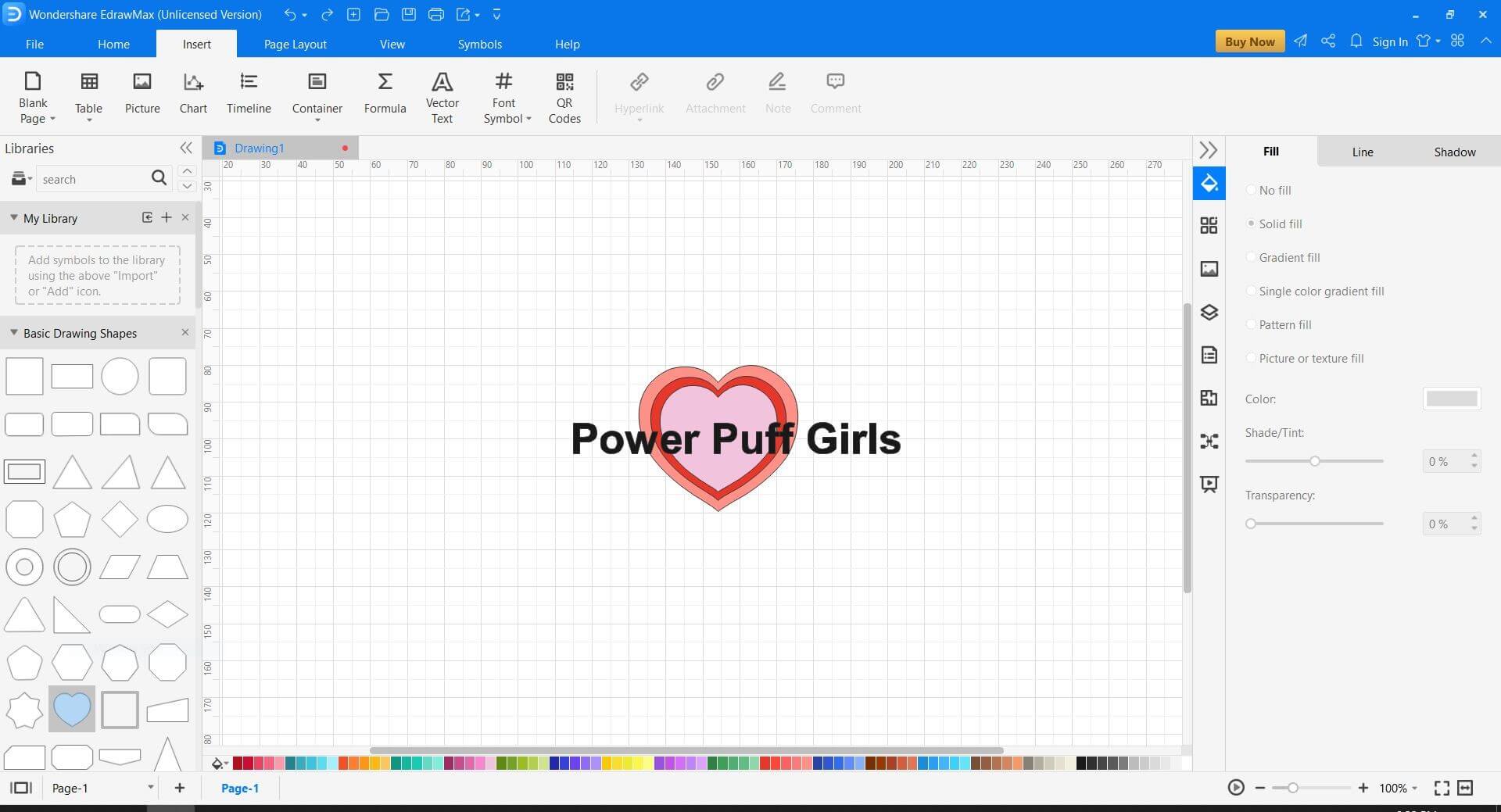Open the Page-1 page selector dropdown
The height and width of the screenshot is (812, 1501).
click(x=151, y=787)
